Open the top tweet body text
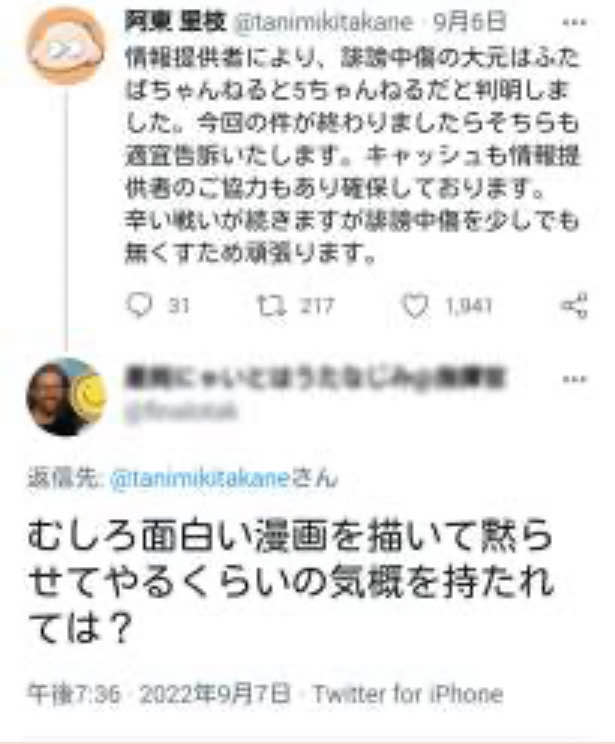The image size is (615, 744). [352, 156]
